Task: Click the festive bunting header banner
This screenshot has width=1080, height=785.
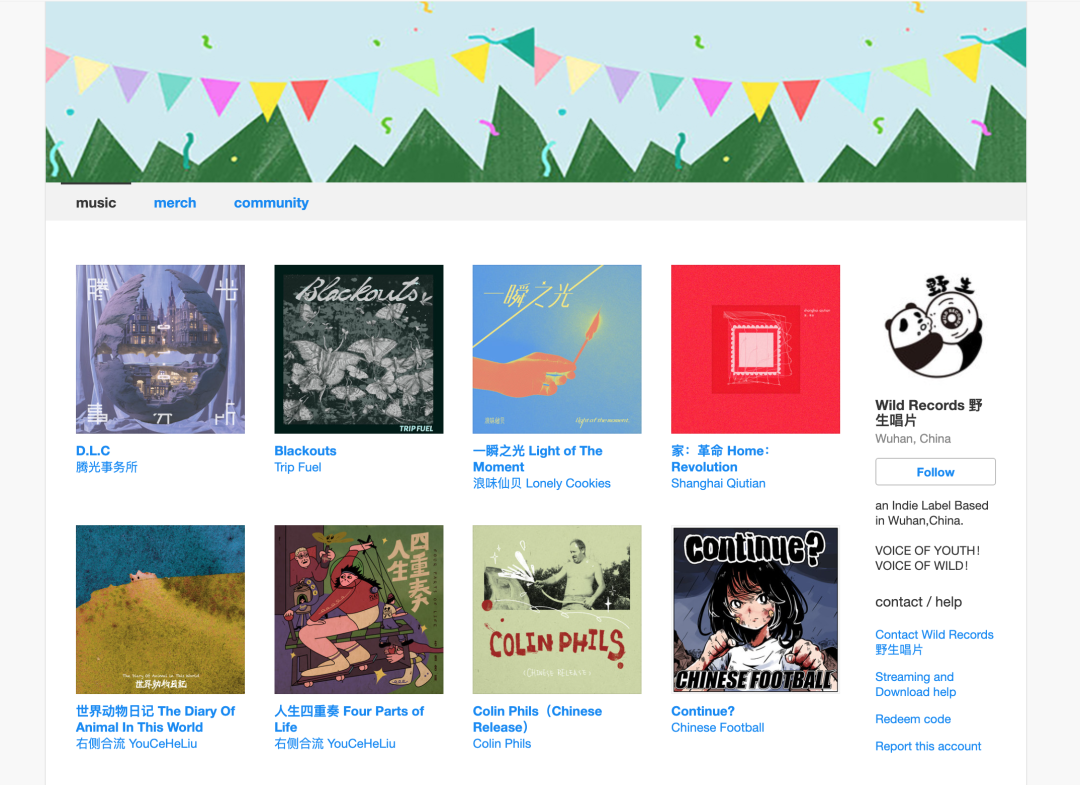Action: point(536,92)
